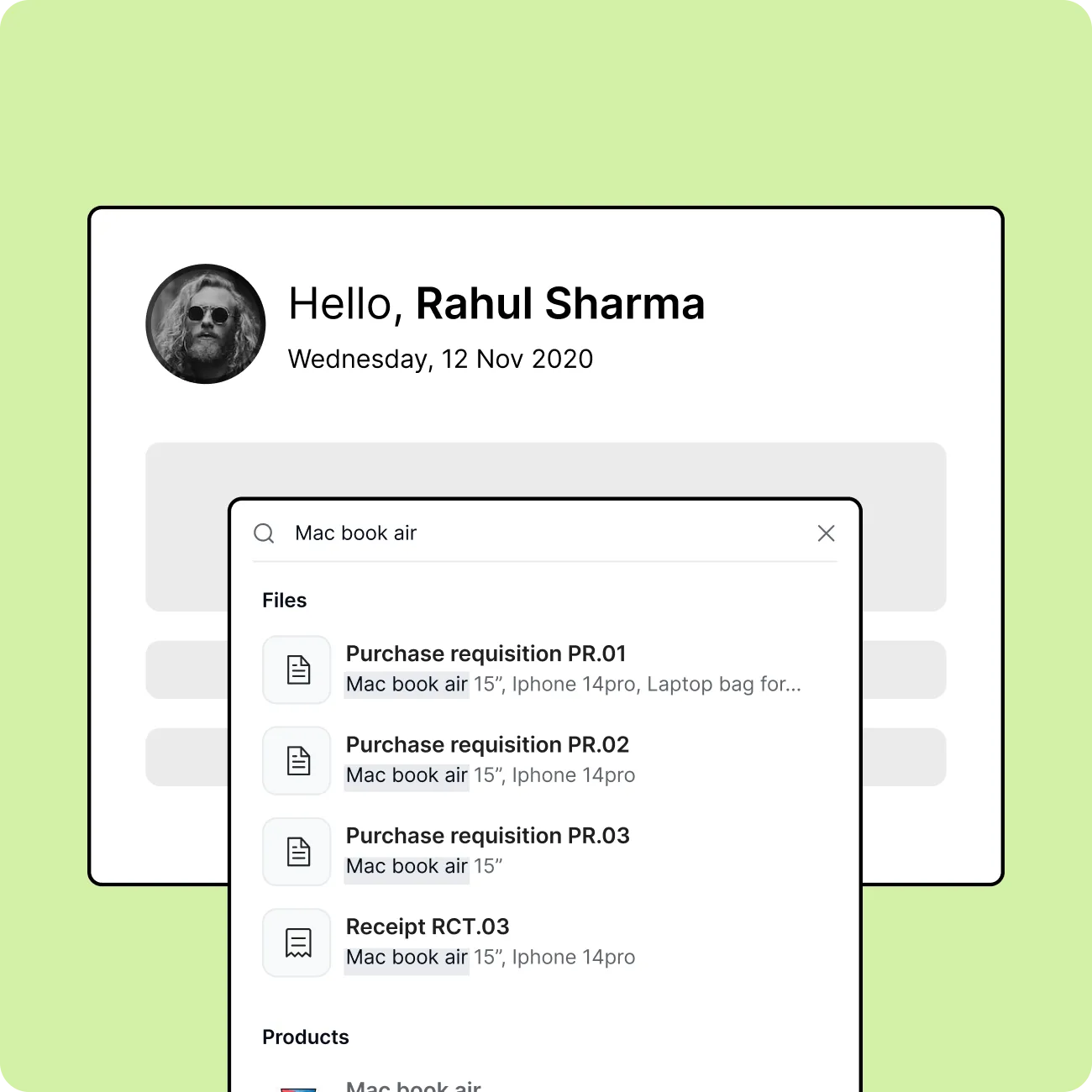Click the Mac book air product thumbnail
The height and width of the screenshot is (1092, 1092).
coord(297,1089)
